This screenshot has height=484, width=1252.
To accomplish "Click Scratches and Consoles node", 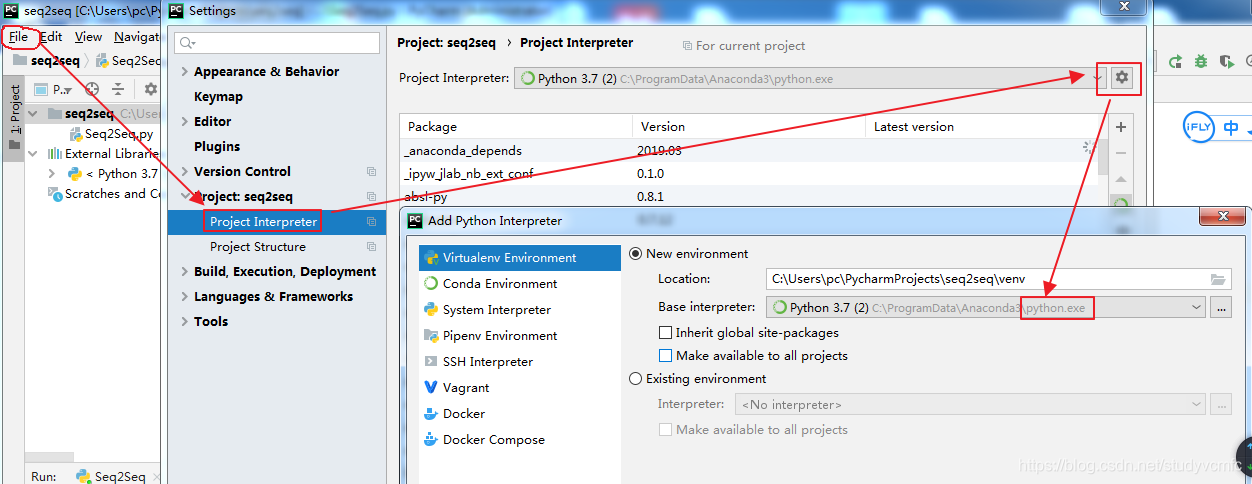I will point(104,194).
